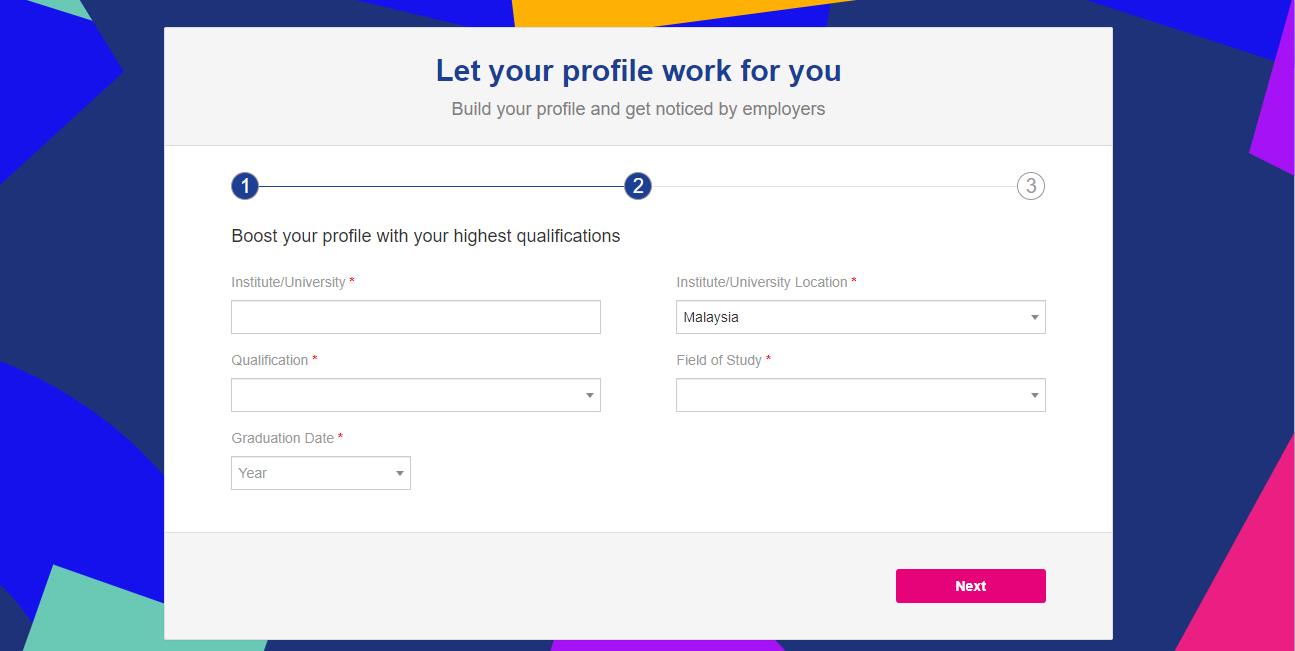The image size is (1295, 651).
Task: Open the Institute/University Location dropdown showing Malaysia
Action: (x=860, y=317)
